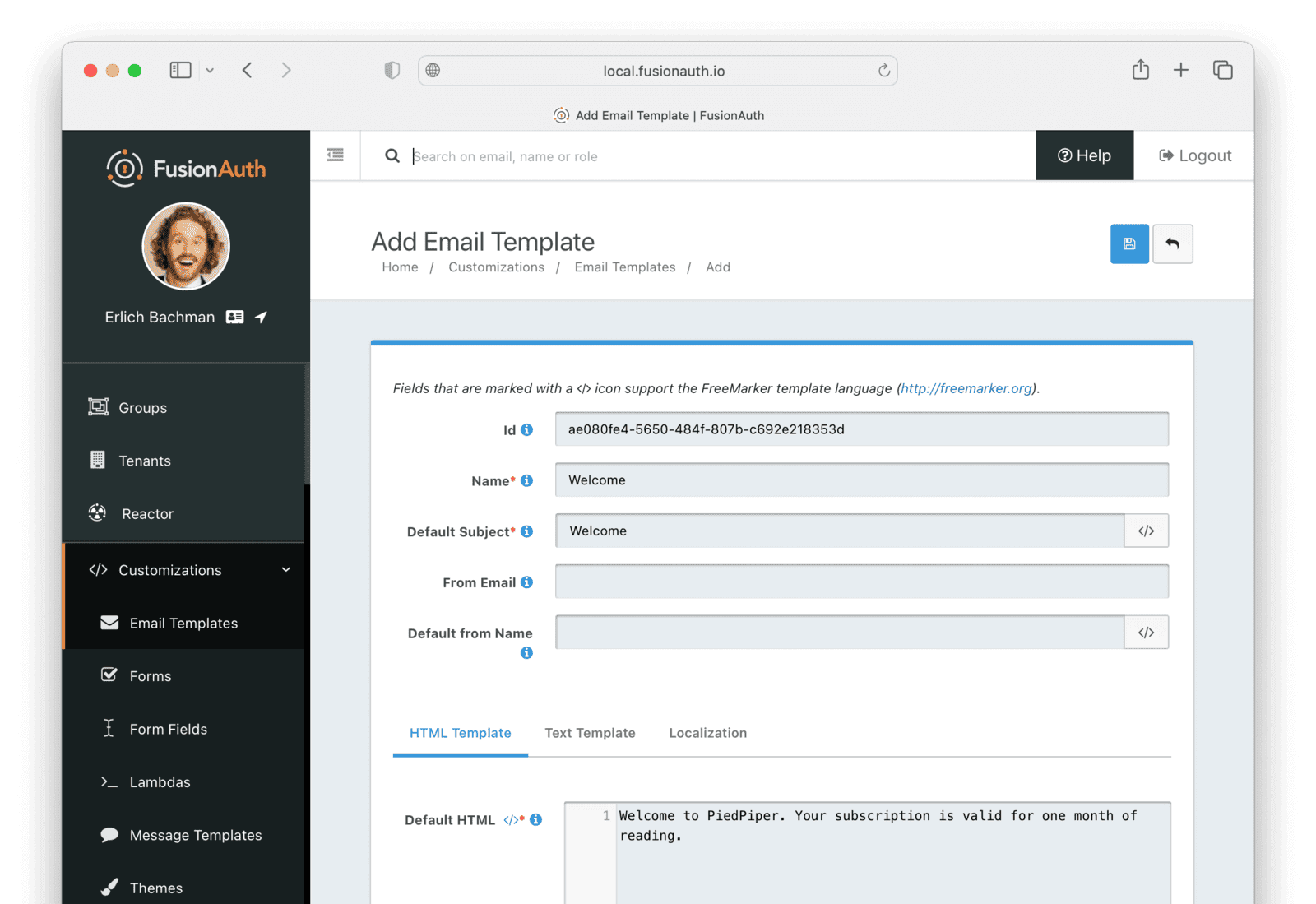Click the user profile card icon

(235, 318)
